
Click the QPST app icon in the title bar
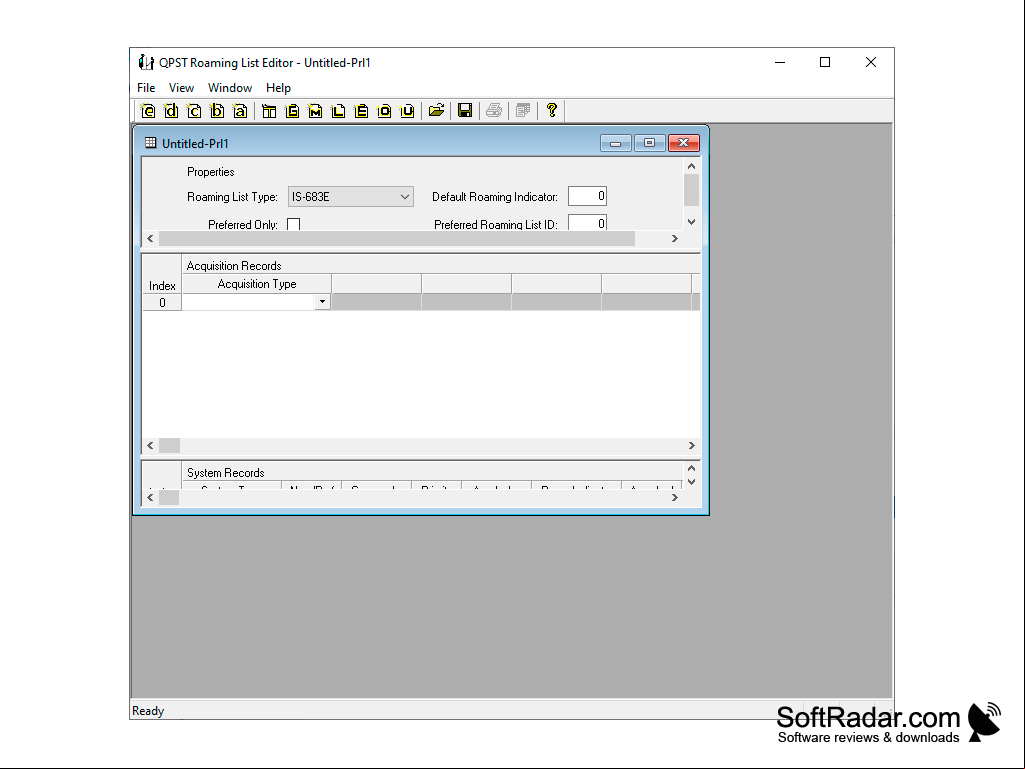click(x=146, y=62)
